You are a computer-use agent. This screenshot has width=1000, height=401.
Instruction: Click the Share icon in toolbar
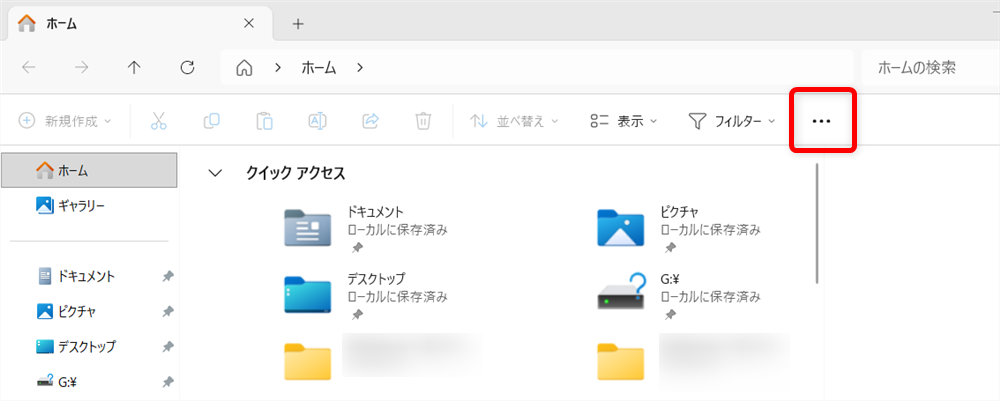tap(371, 120)
